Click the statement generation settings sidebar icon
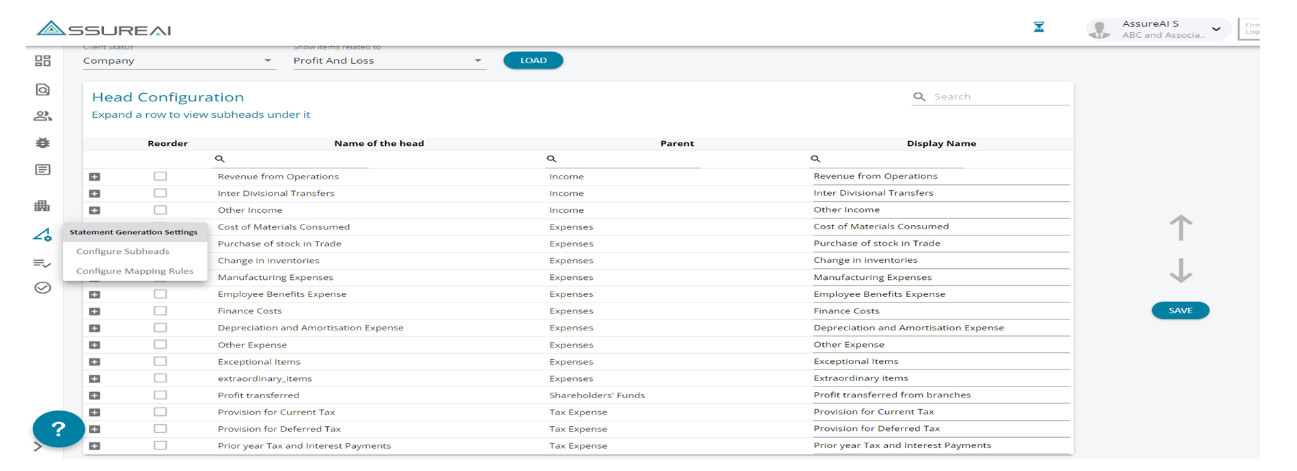 tap(42, 235)
